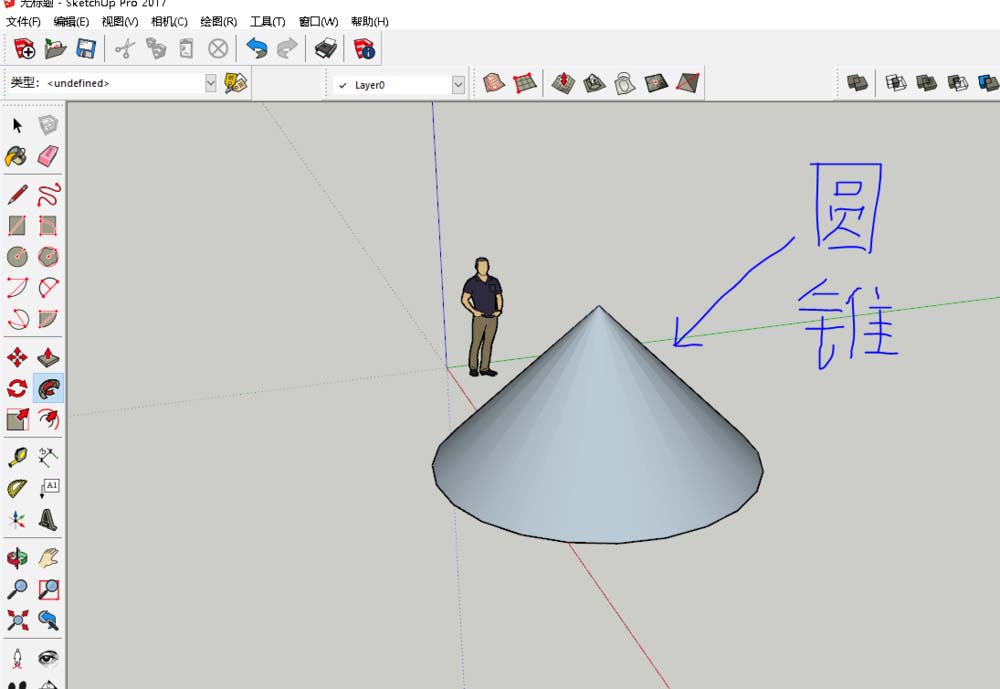Image resolution: width=1000 pixels, height=689 pixels.
Task: Click the Union solids tool
Action: pyautogui.click(x=927, y=83)
